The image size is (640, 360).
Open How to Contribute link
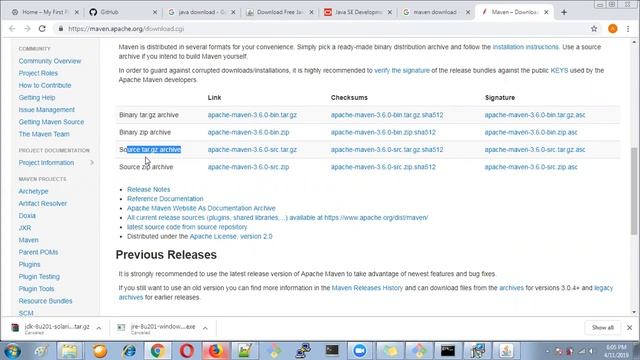coord(45,85)
